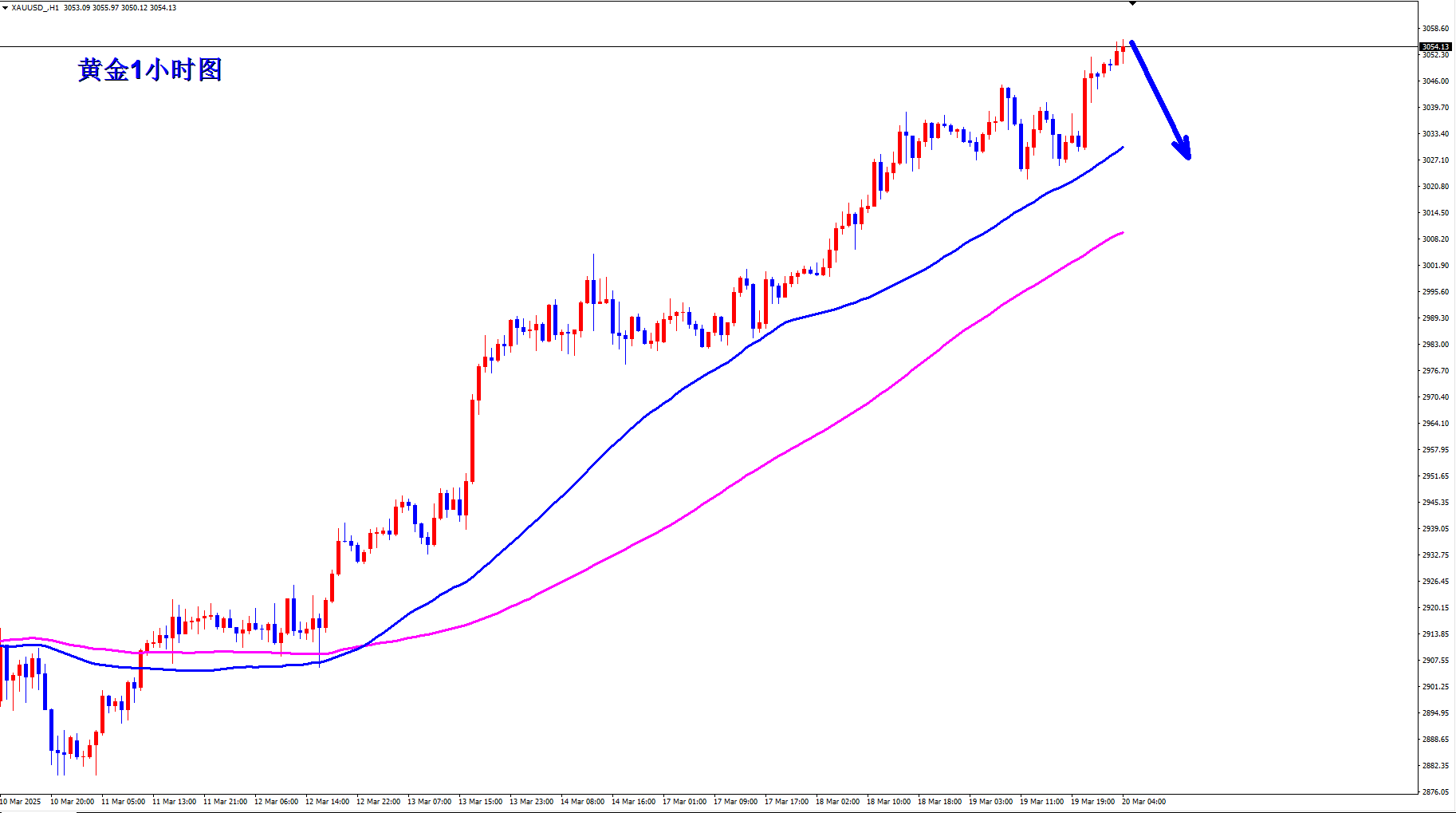This screenshot has width=1456, height=813.
Task: Select the blue arrow's arrowhead tip
Action: pyautogui.click(x=1188, y=156)
